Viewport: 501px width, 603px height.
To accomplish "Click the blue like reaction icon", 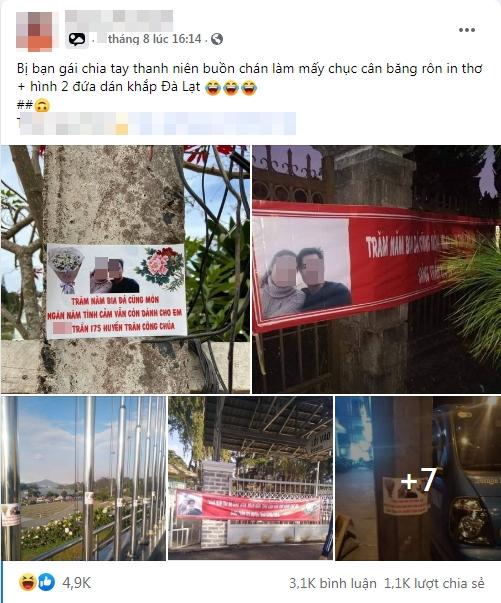I will (x=47, y=583).
